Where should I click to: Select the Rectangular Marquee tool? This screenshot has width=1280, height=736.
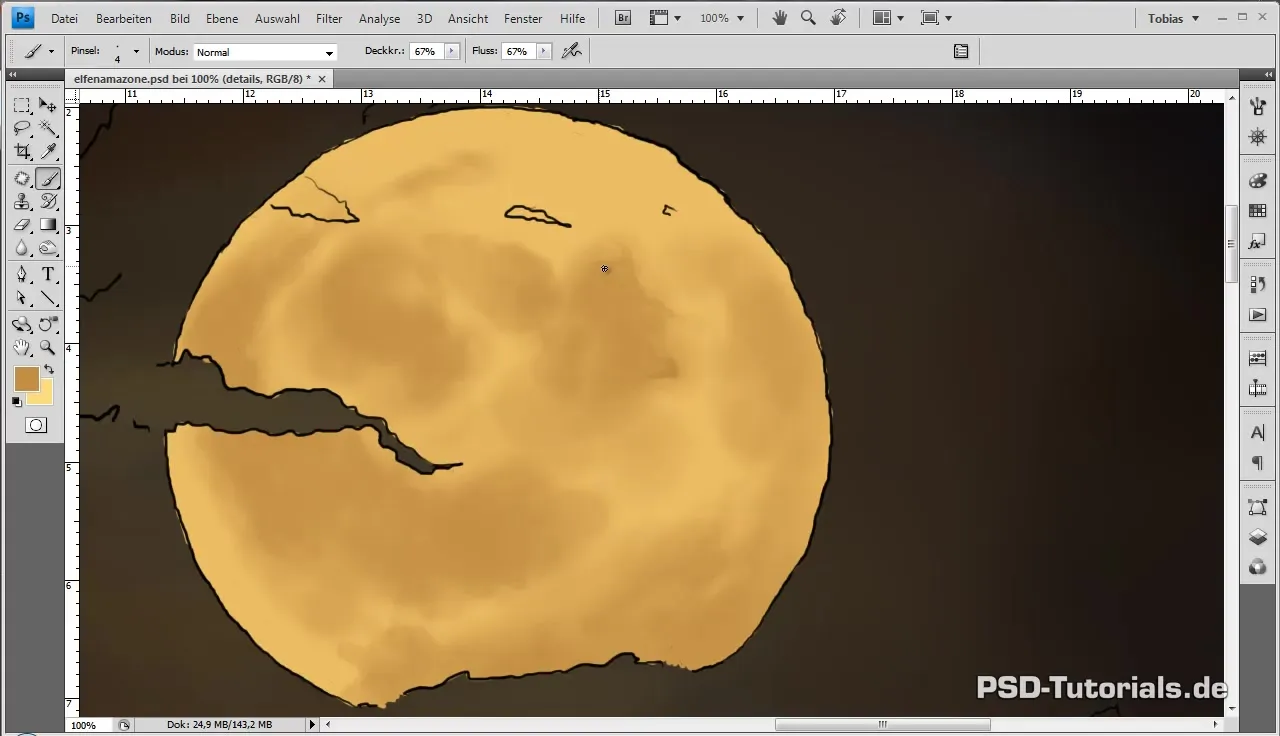click(x=22, y=105)
